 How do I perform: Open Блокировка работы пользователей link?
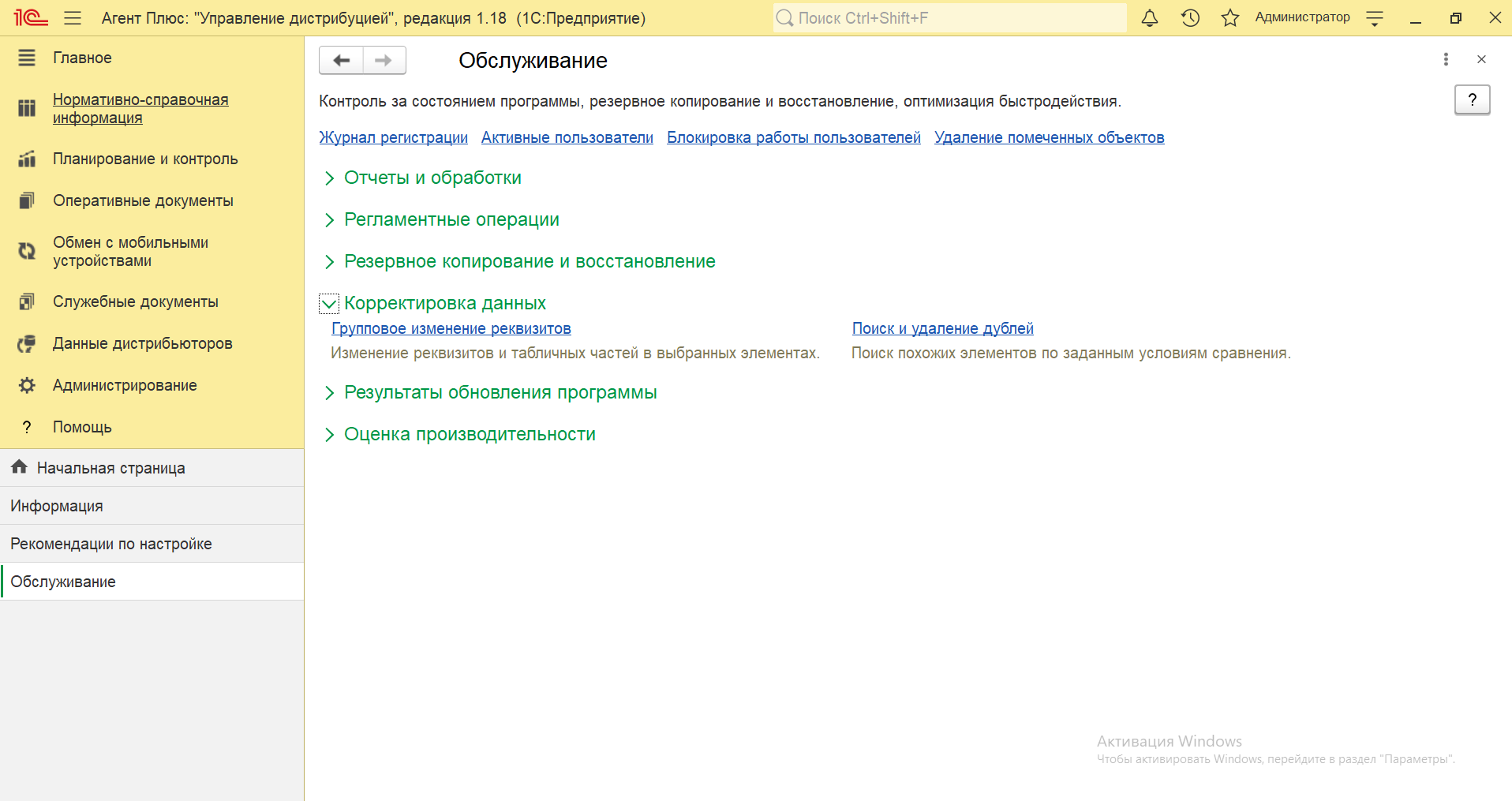tap(794, 137)
